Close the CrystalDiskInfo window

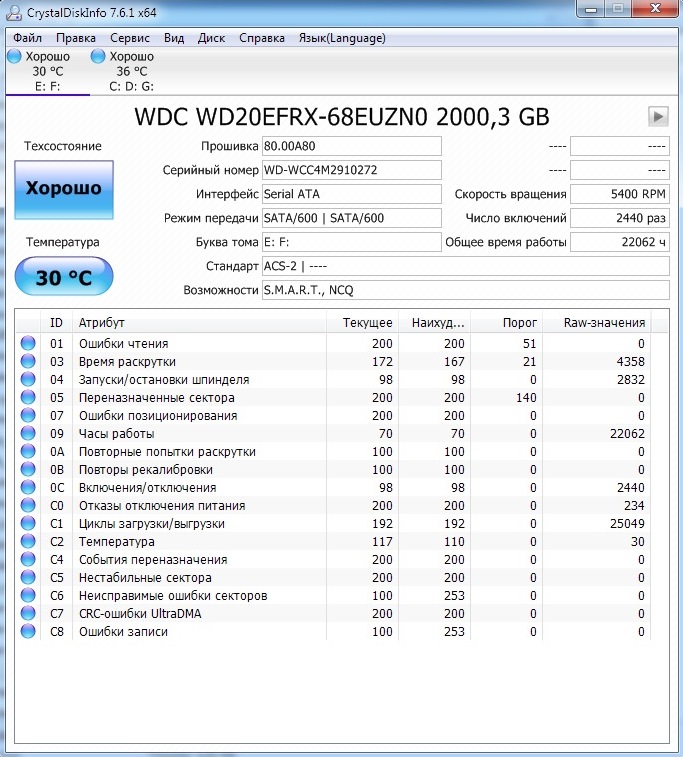click(655, 9)
